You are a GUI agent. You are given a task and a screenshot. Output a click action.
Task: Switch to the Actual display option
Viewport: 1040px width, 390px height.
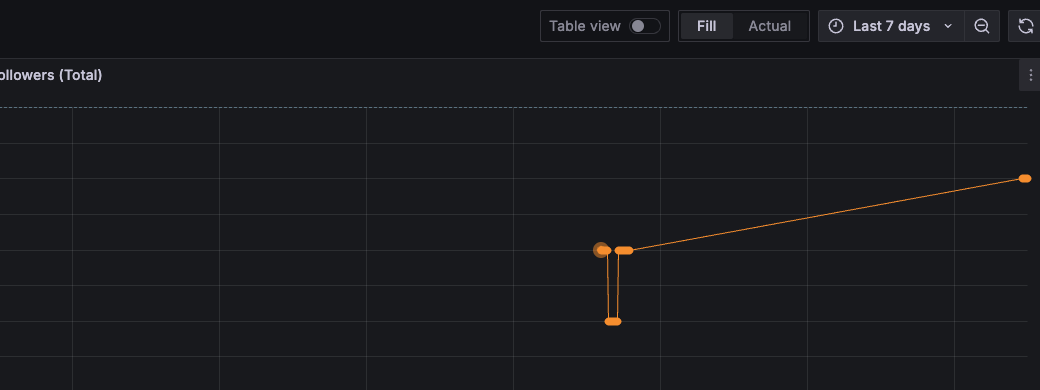[769, 26]
